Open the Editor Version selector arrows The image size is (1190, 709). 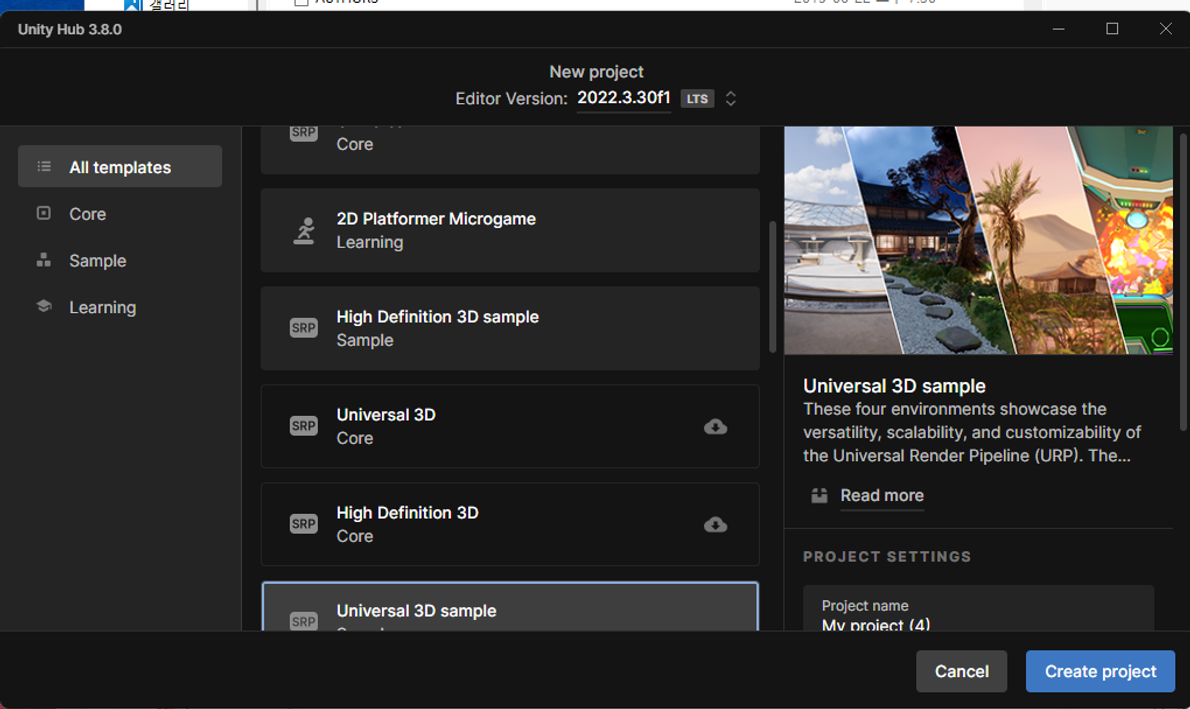(x=731, y=99)
